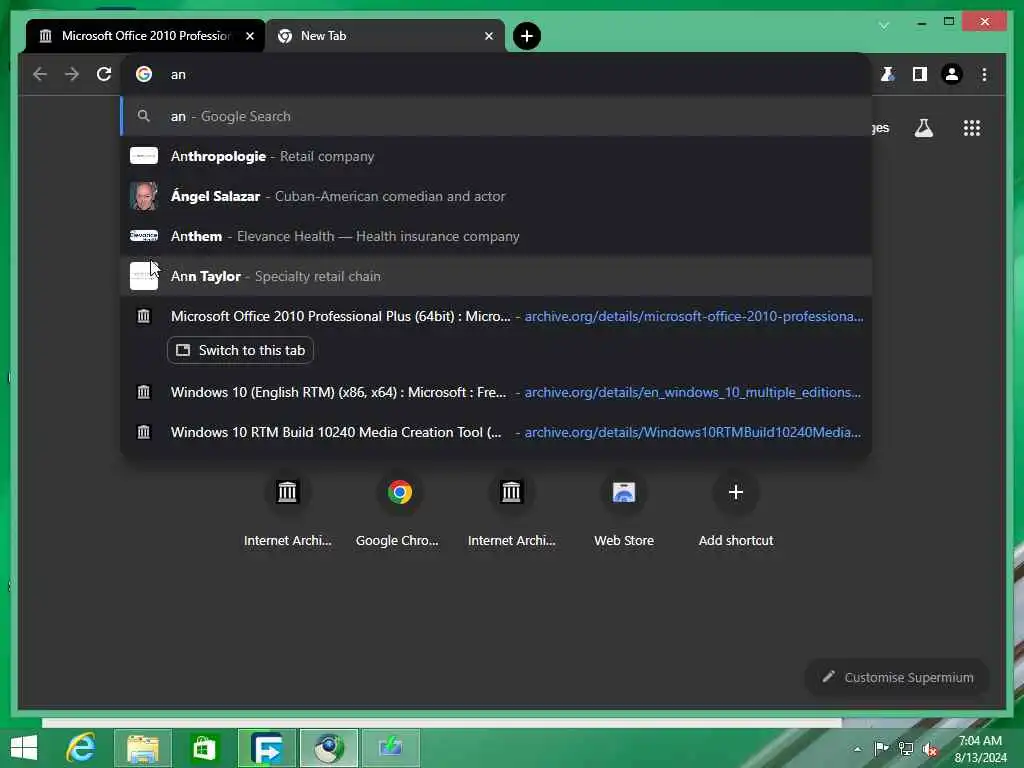Click the magnifier icon on the Google Search row
This screenshot has height=768, width=1024.
pyautogui.click(x=144, y=116)
